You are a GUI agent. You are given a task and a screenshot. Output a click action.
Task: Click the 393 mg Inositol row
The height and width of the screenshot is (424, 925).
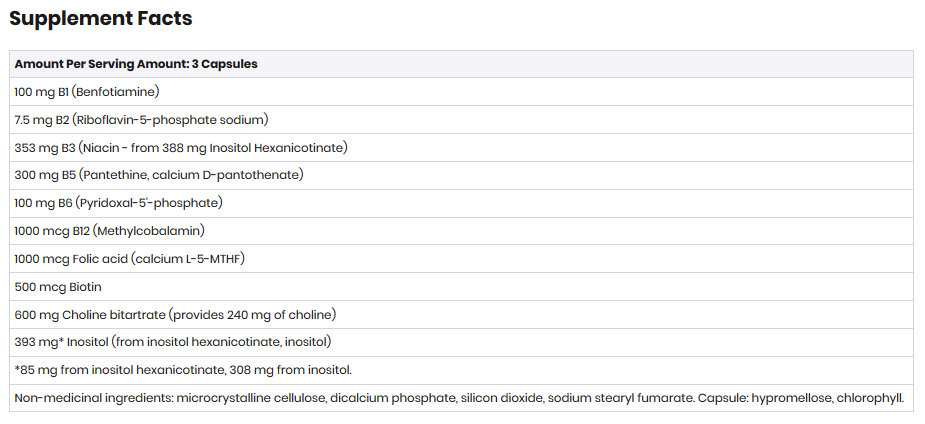click(x=172, y=342)
